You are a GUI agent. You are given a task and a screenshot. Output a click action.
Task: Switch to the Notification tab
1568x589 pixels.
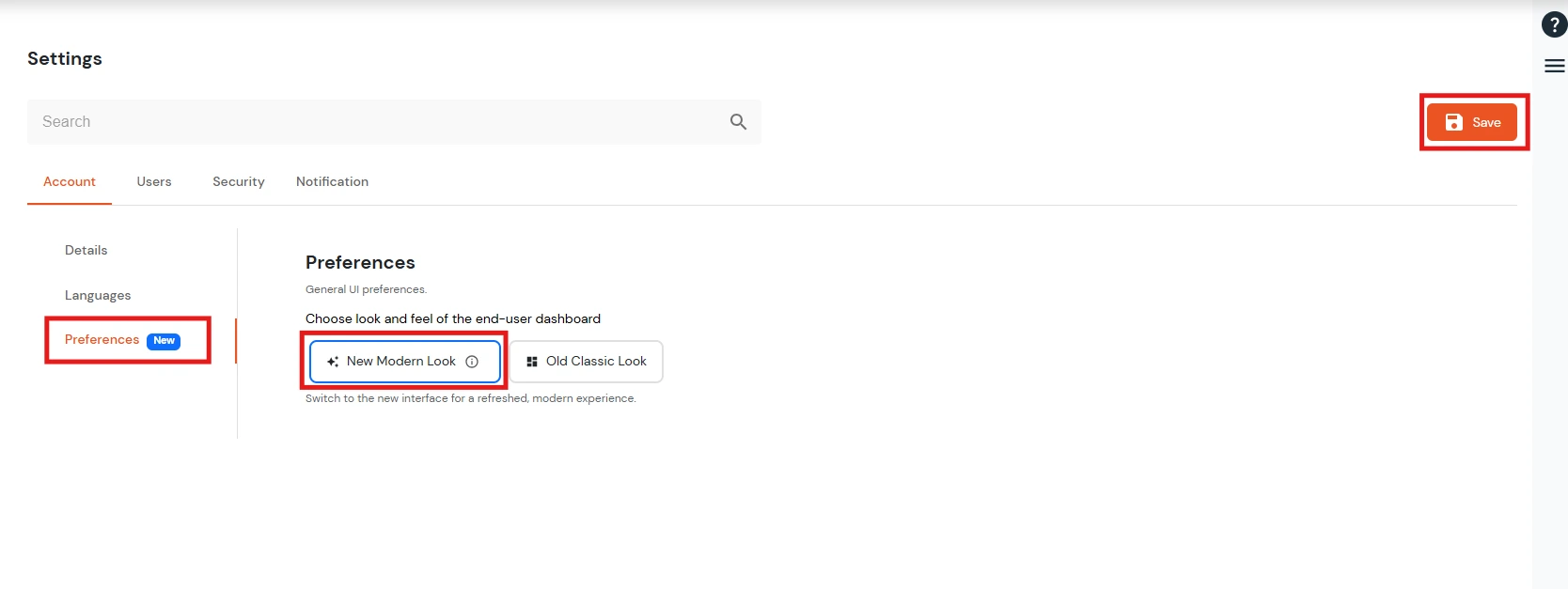(x=332, y=182)
